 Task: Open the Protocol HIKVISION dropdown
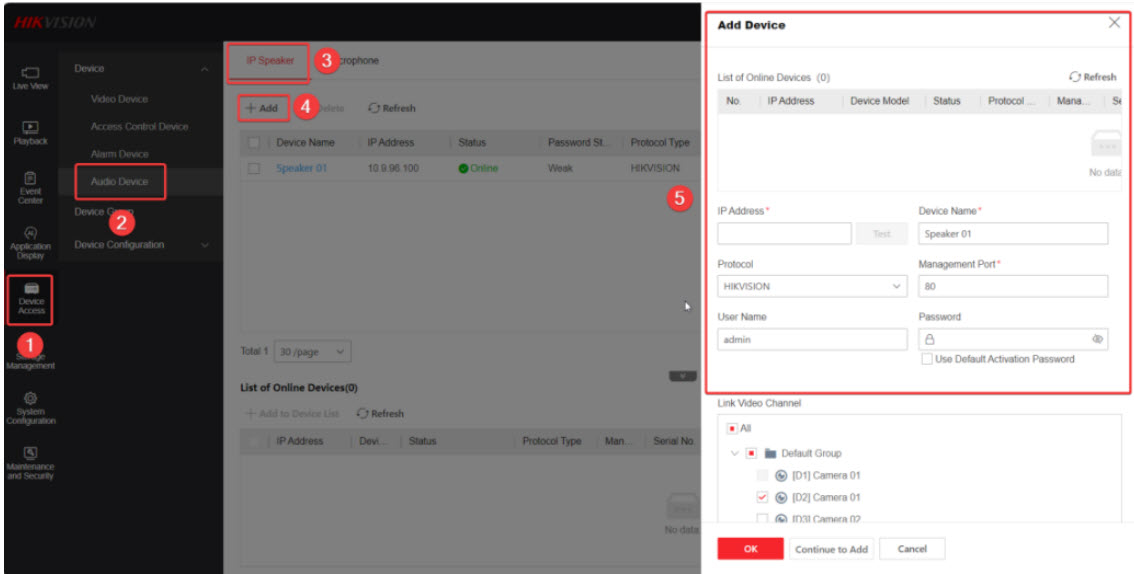tap(812, 287)
